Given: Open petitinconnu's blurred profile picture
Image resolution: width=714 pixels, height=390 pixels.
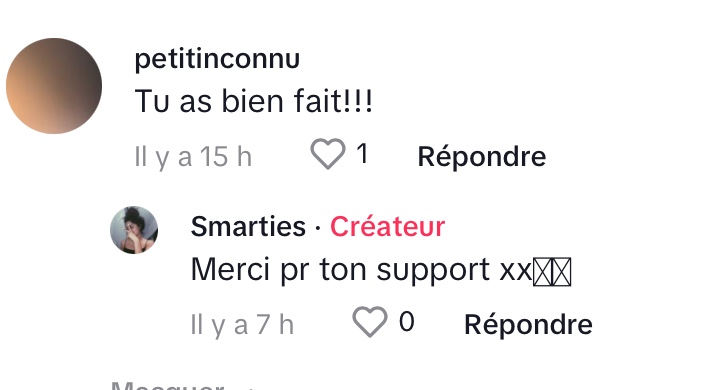Looking at the screenshot, I should coord(54,86).
